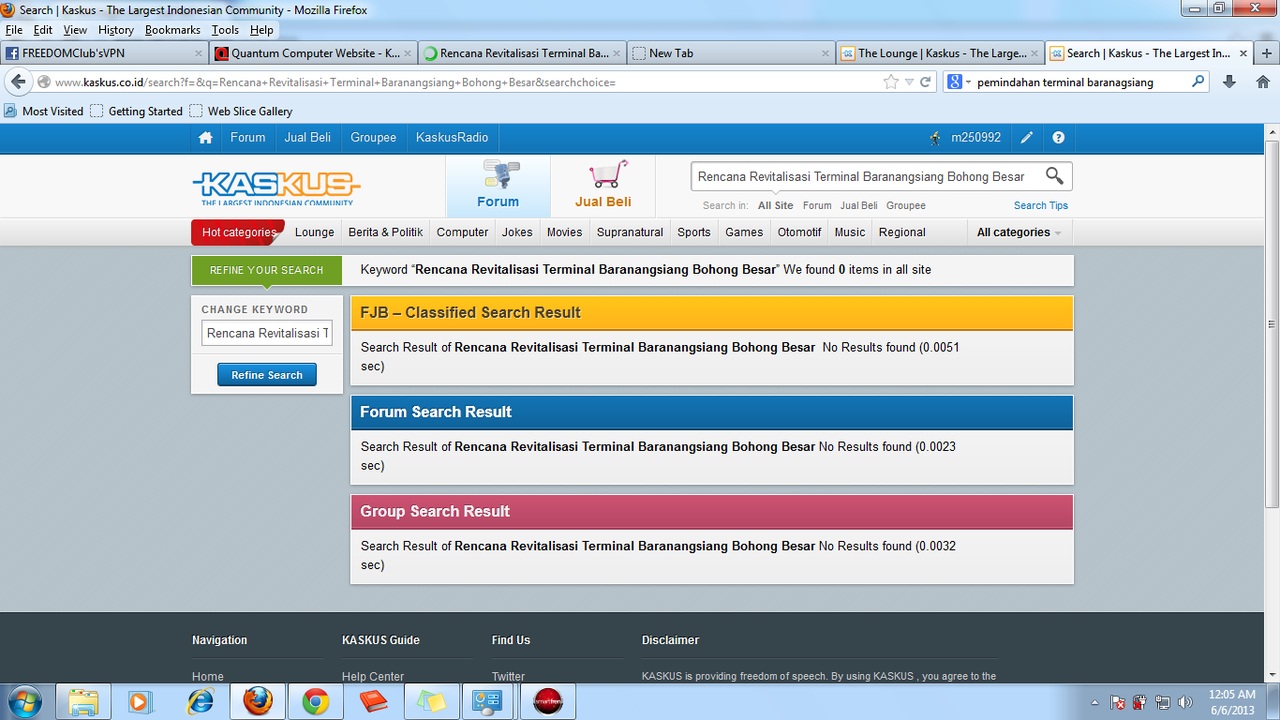The width and height of the screenshot is (1280, 720).
Task: Open the Bookmarks menu
Action: click(x=173, y=30)
